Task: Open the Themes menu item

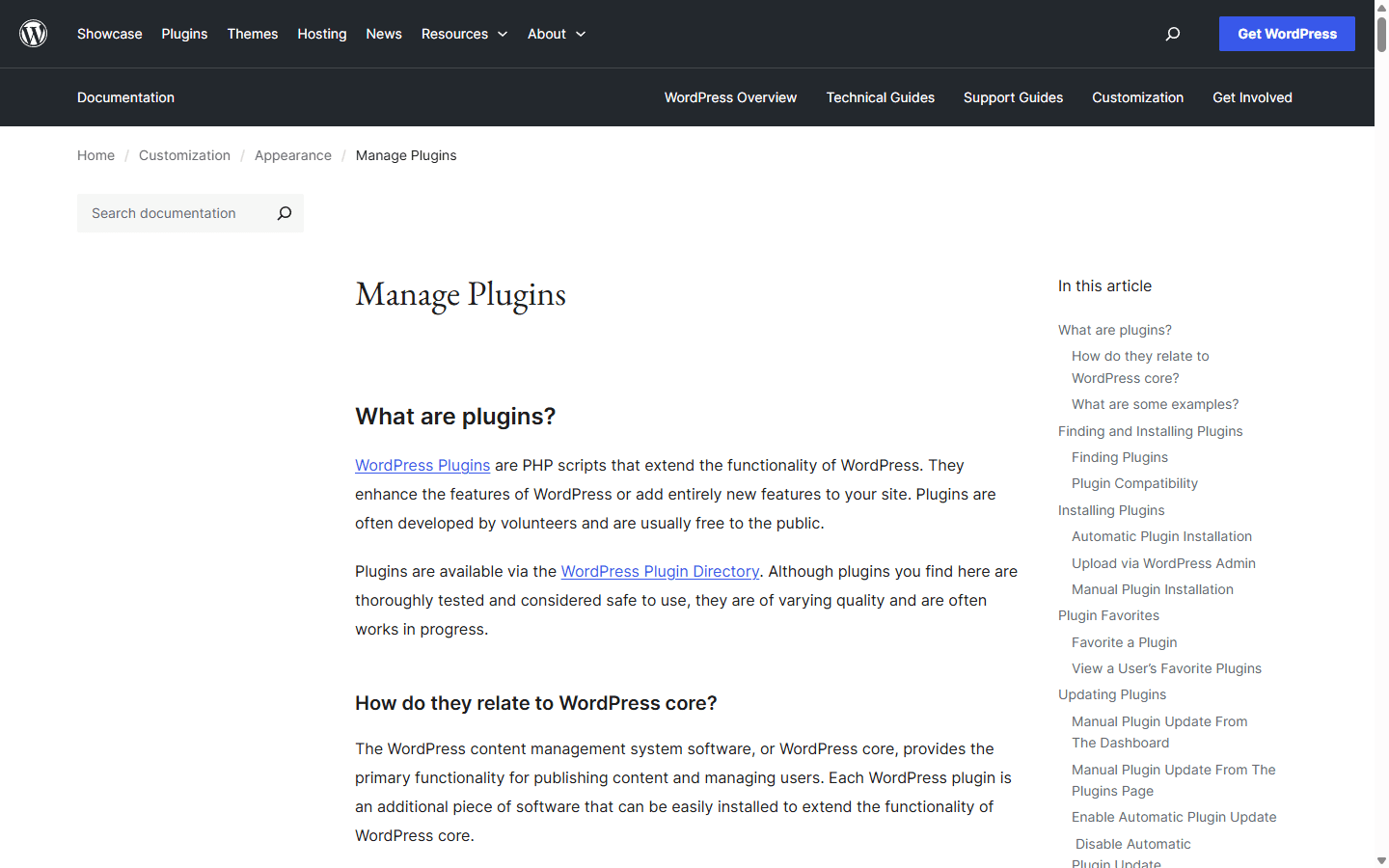Action: point(253,34)
